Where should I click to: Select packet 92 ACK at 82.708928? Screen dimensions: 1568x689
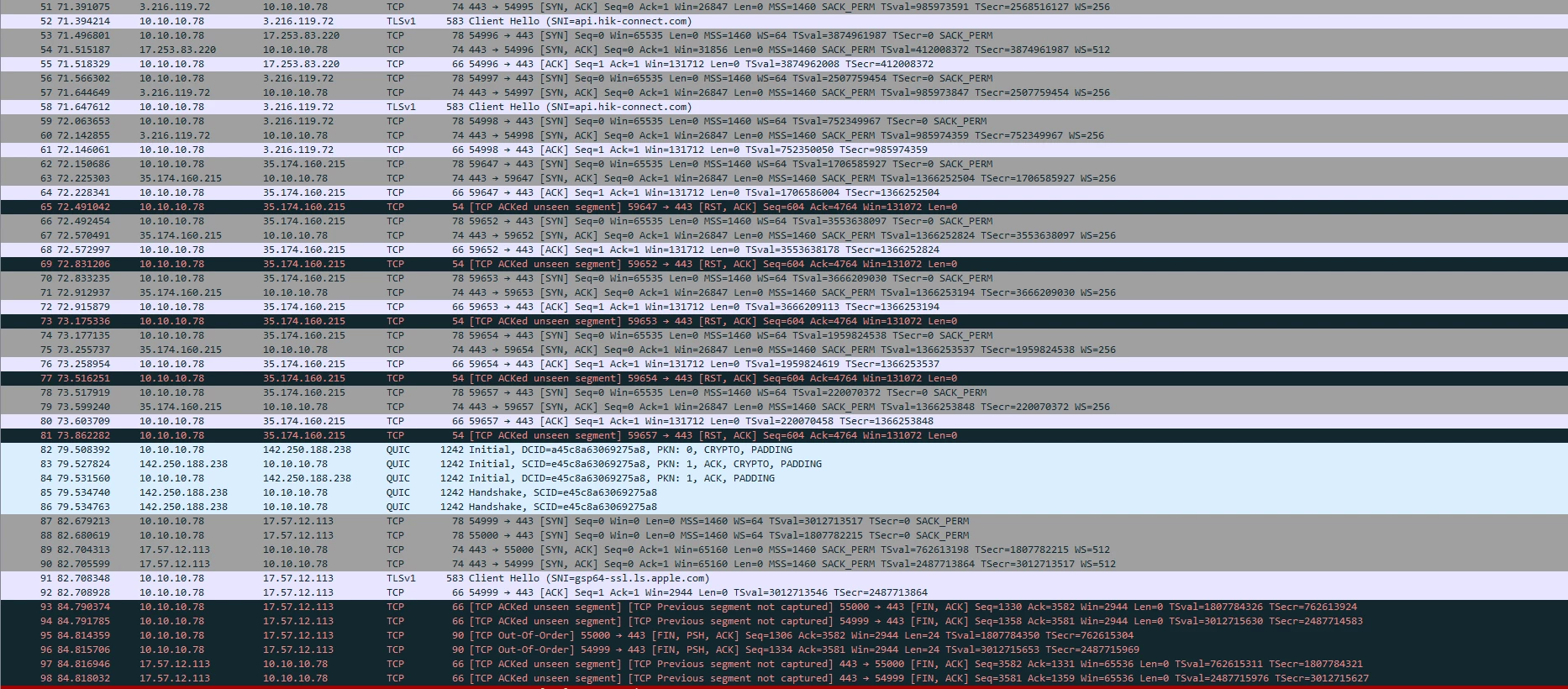(784, 592)
